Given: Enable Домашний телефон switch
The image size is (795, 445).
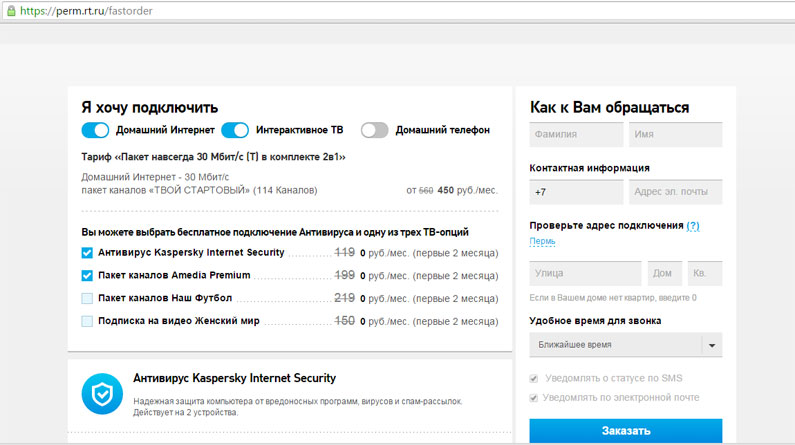Looking at the screenshot, I should tap(375, 130).
